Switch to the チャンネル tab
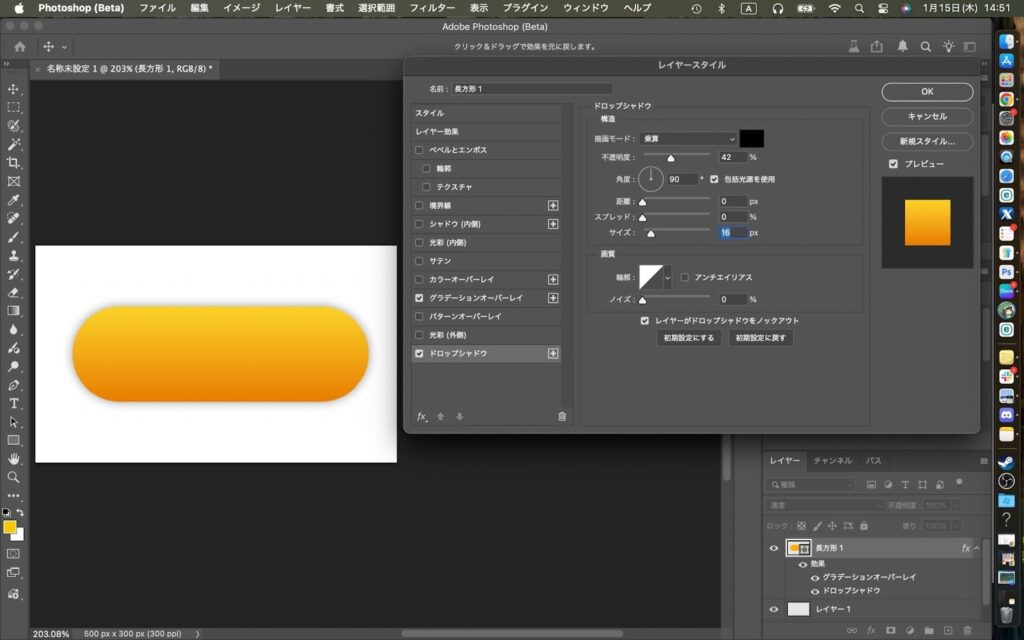 (832, 461)
